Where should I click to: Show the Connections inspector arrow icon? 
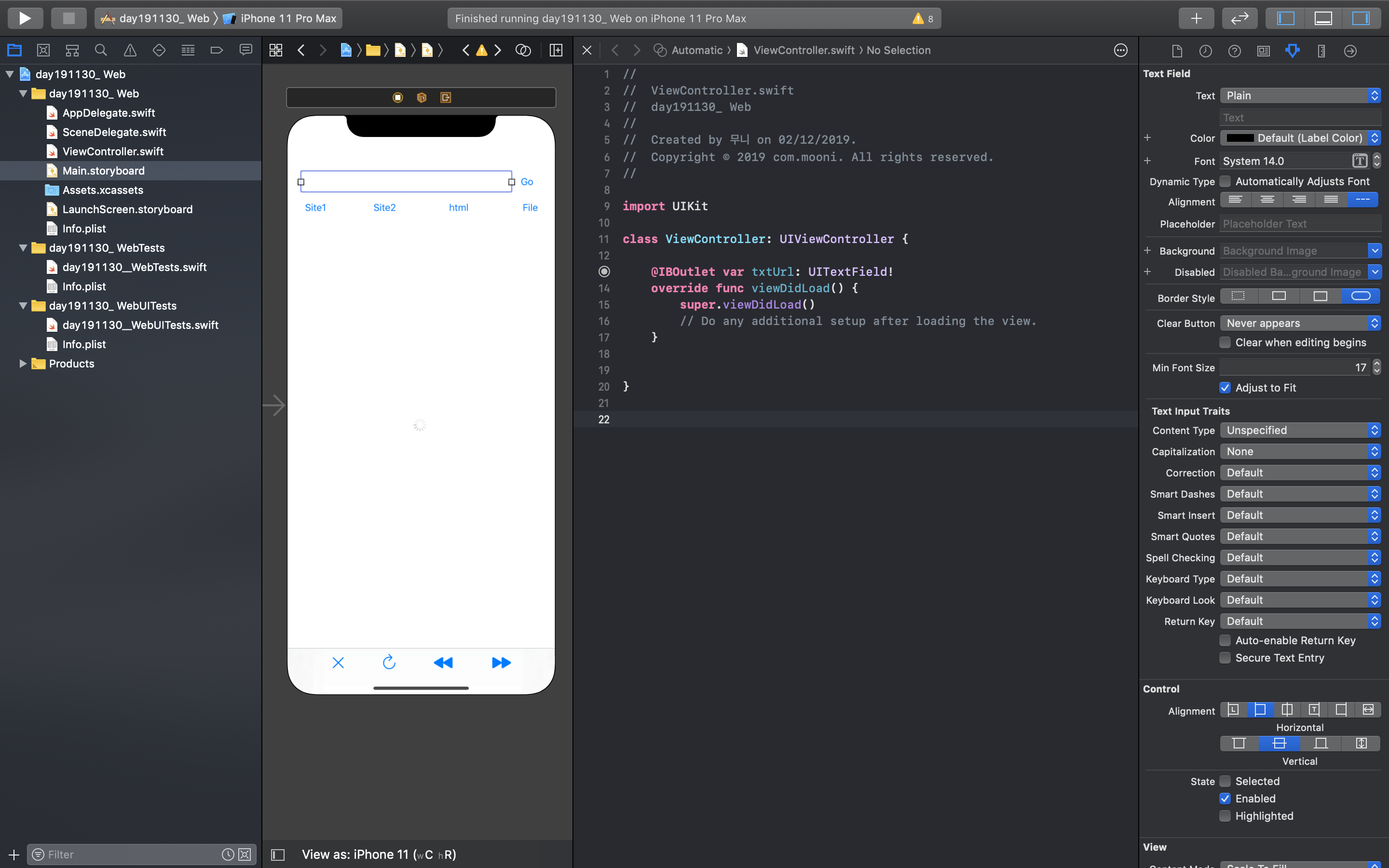click(1350, 51)
